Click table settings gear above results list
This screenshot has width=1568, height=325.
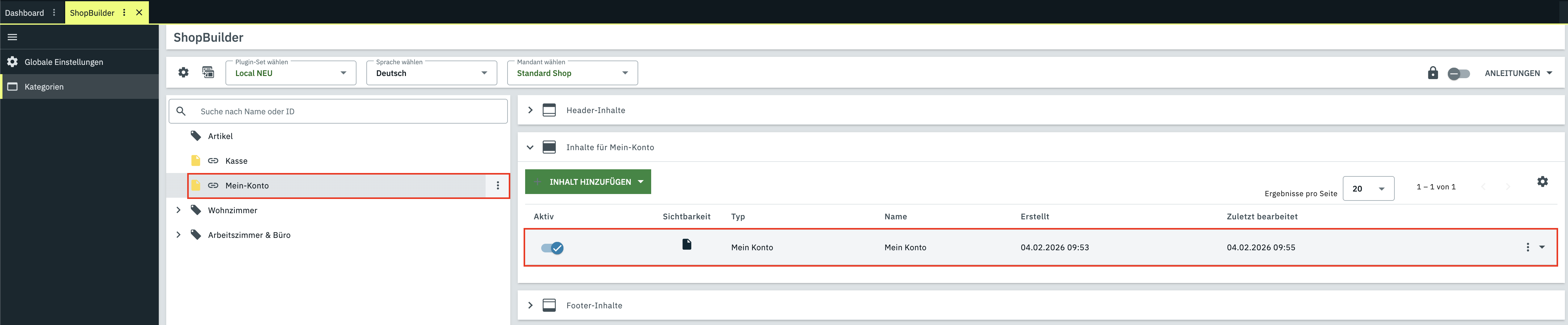1542,181
